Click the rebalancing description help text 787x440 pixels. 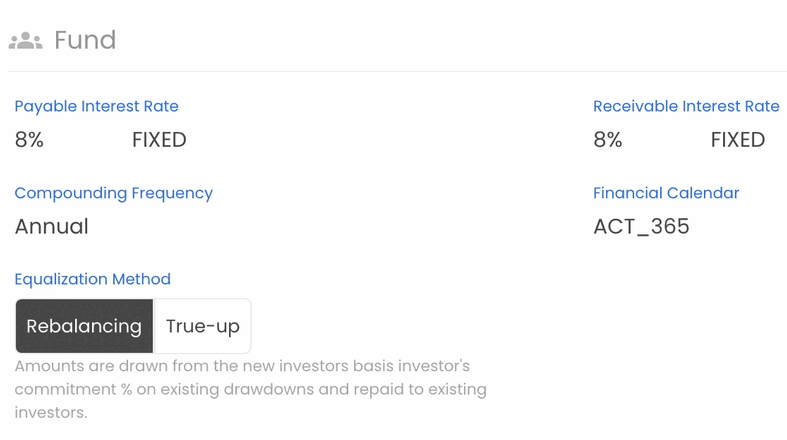[x=250, y=389]
